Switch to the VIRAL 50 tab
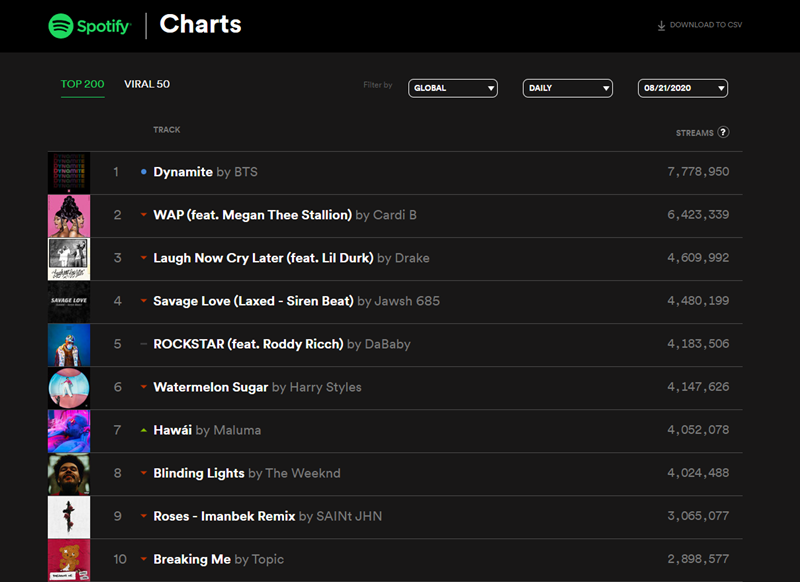This screenshot has height=582, width=800. point(147,84)
